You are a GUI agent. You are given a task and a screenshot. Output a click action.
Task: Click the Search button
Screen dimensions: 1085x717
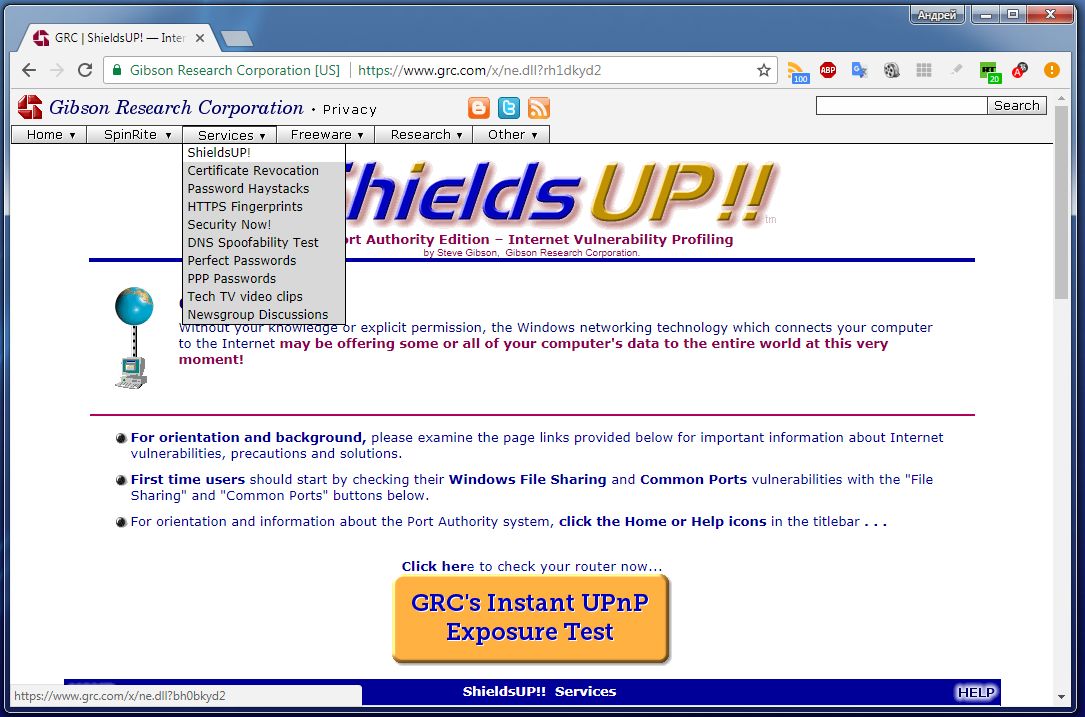1016,106
